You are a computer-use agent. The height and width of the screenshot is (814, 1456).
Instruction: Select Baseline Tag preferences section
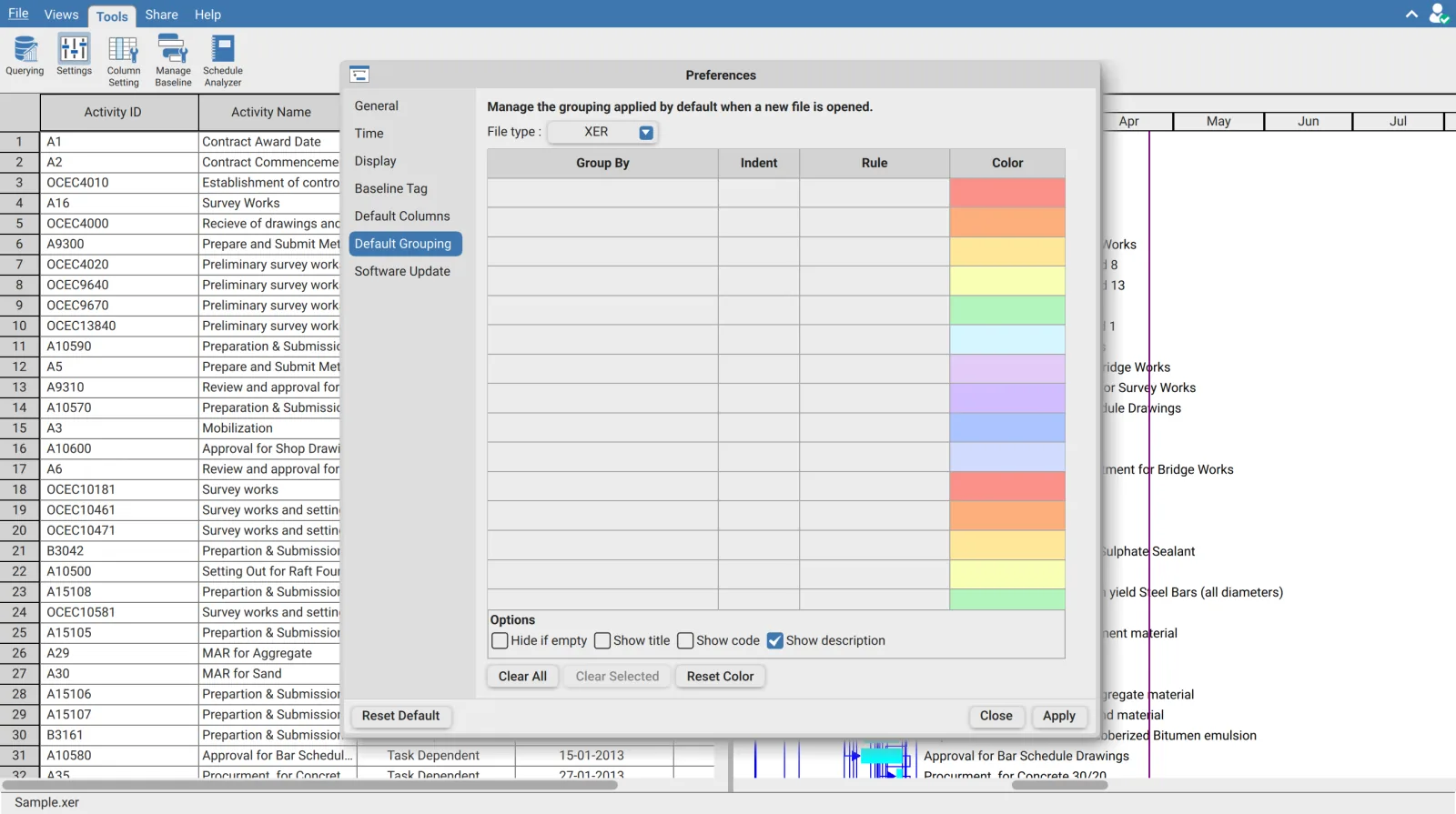pos(390,188)
